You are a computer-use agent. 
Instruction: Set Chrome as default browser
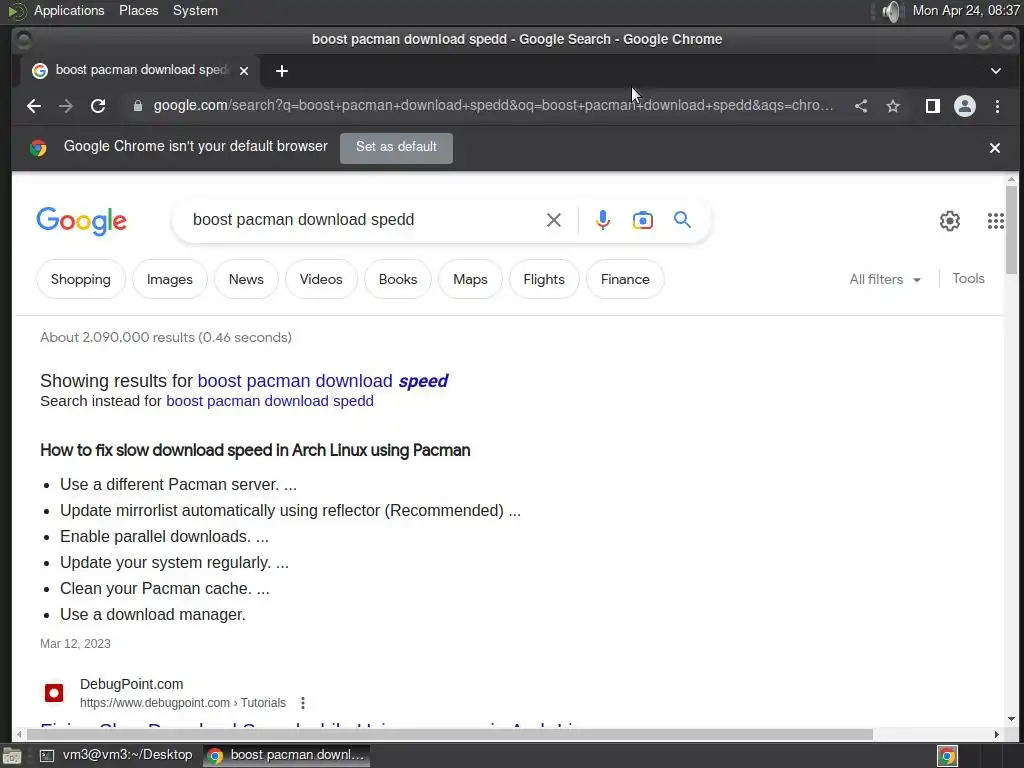coord(396,147)
